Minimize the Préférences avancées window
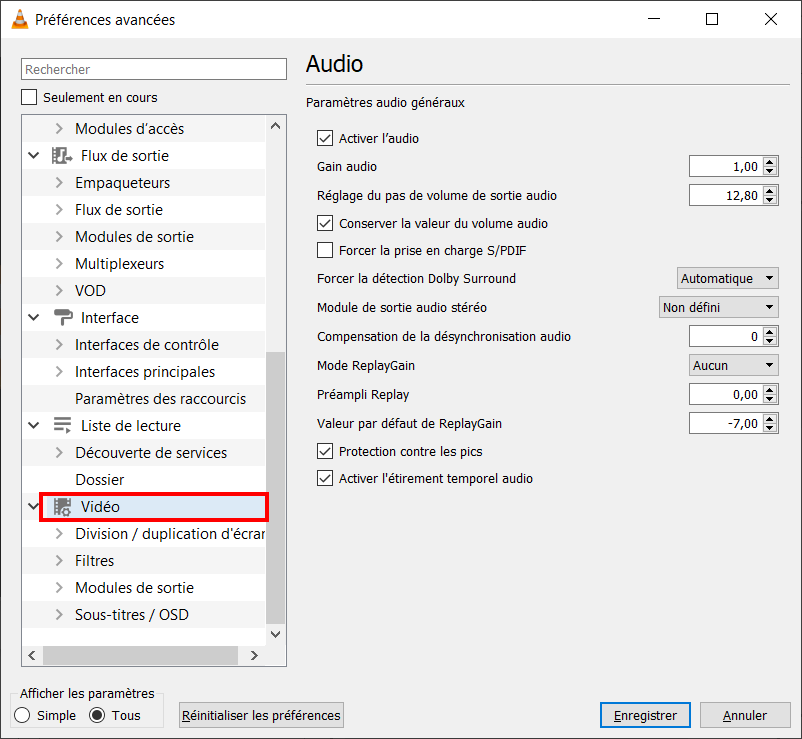The image size is (802, 739). (x=654, y=19)
